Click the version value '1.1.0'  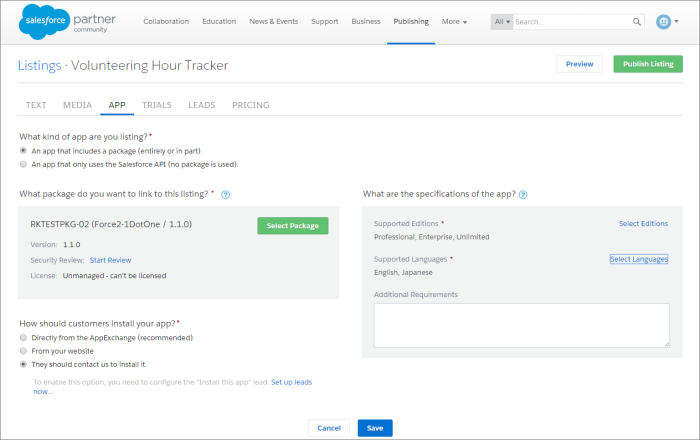click(71, 245)
